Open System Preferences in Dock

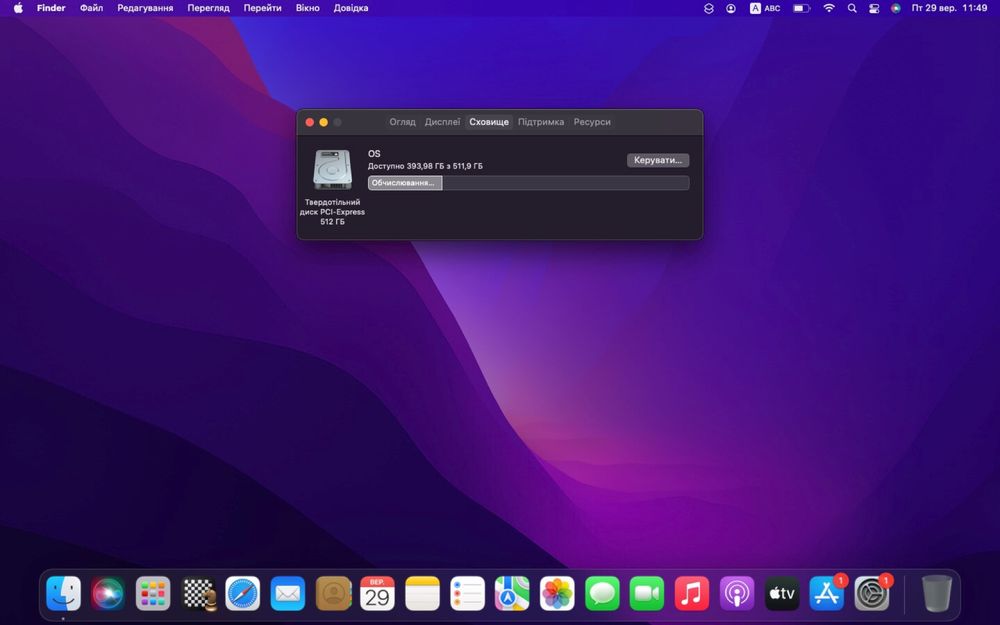tap(872, 593)
